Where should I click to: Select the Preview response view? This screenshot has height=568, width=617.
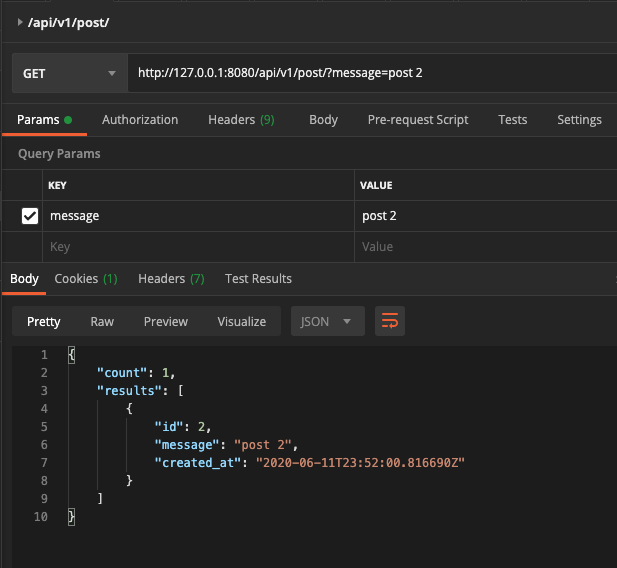tap(166, 322)
